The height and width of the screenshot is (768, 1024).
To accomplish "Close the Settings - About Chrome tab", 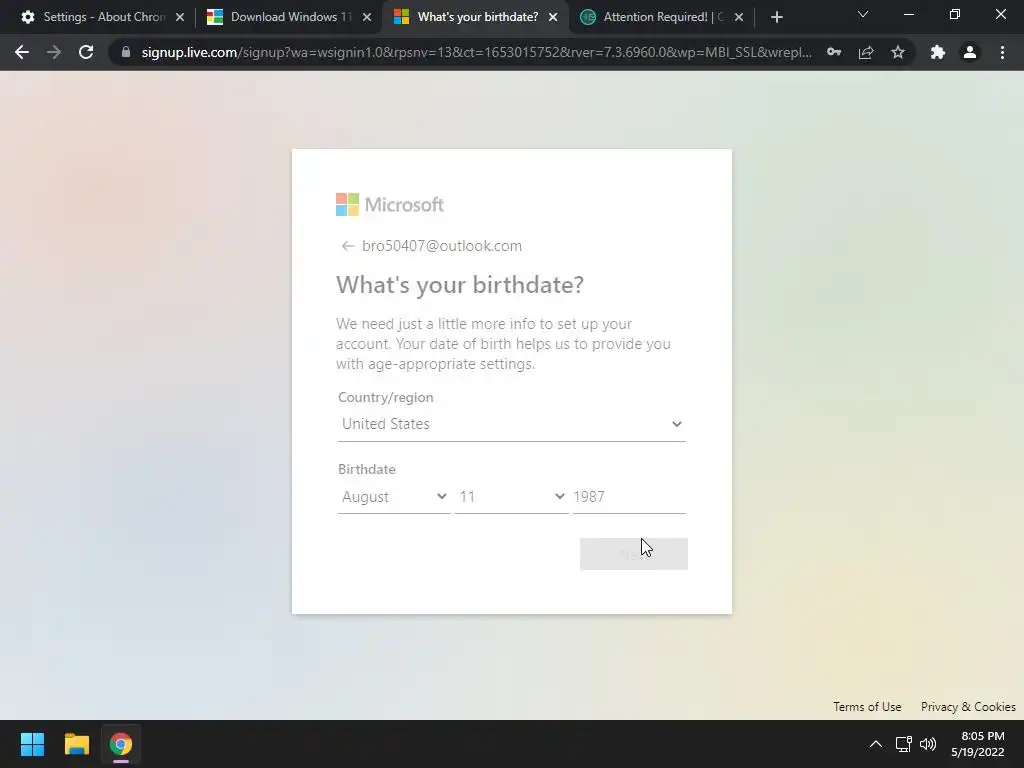I will coord(180,17).
